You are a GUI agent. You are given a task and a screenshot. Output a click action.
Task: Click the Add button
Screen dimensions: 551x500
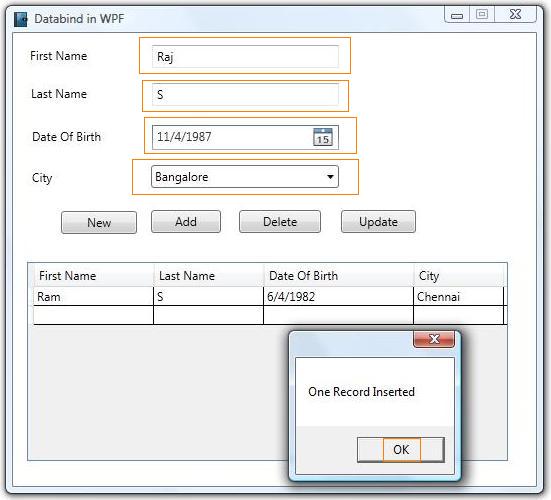click(x=186, y=222)
